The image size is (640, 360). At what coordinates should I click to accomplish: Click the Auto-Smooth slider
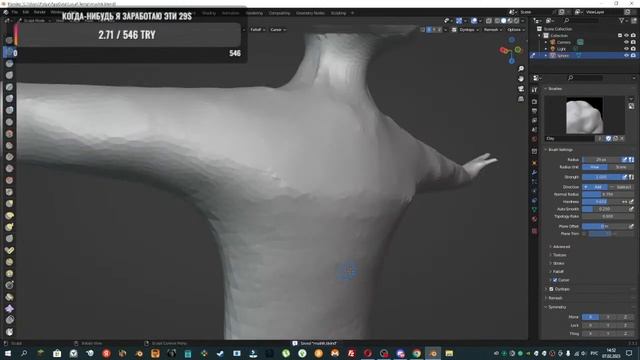(604, 209)
